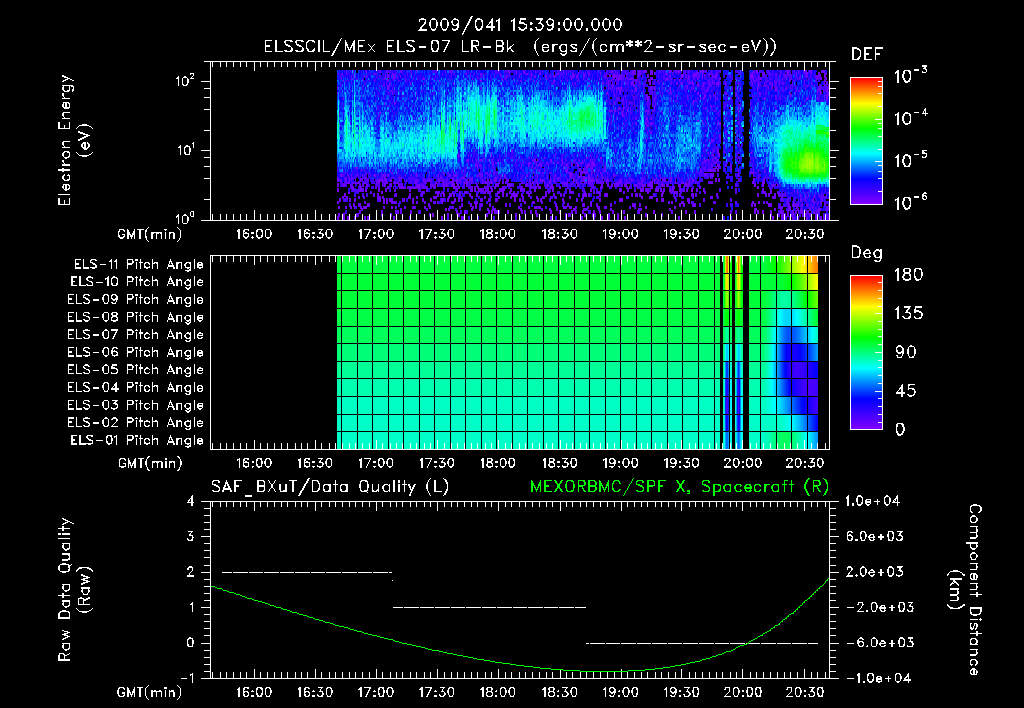The height and width of the screenshot is (708, 1024).
Task: Select the 'ELS-11 Pitch Angle' row label
Action: pyautogui.click(x=138, y=265)
